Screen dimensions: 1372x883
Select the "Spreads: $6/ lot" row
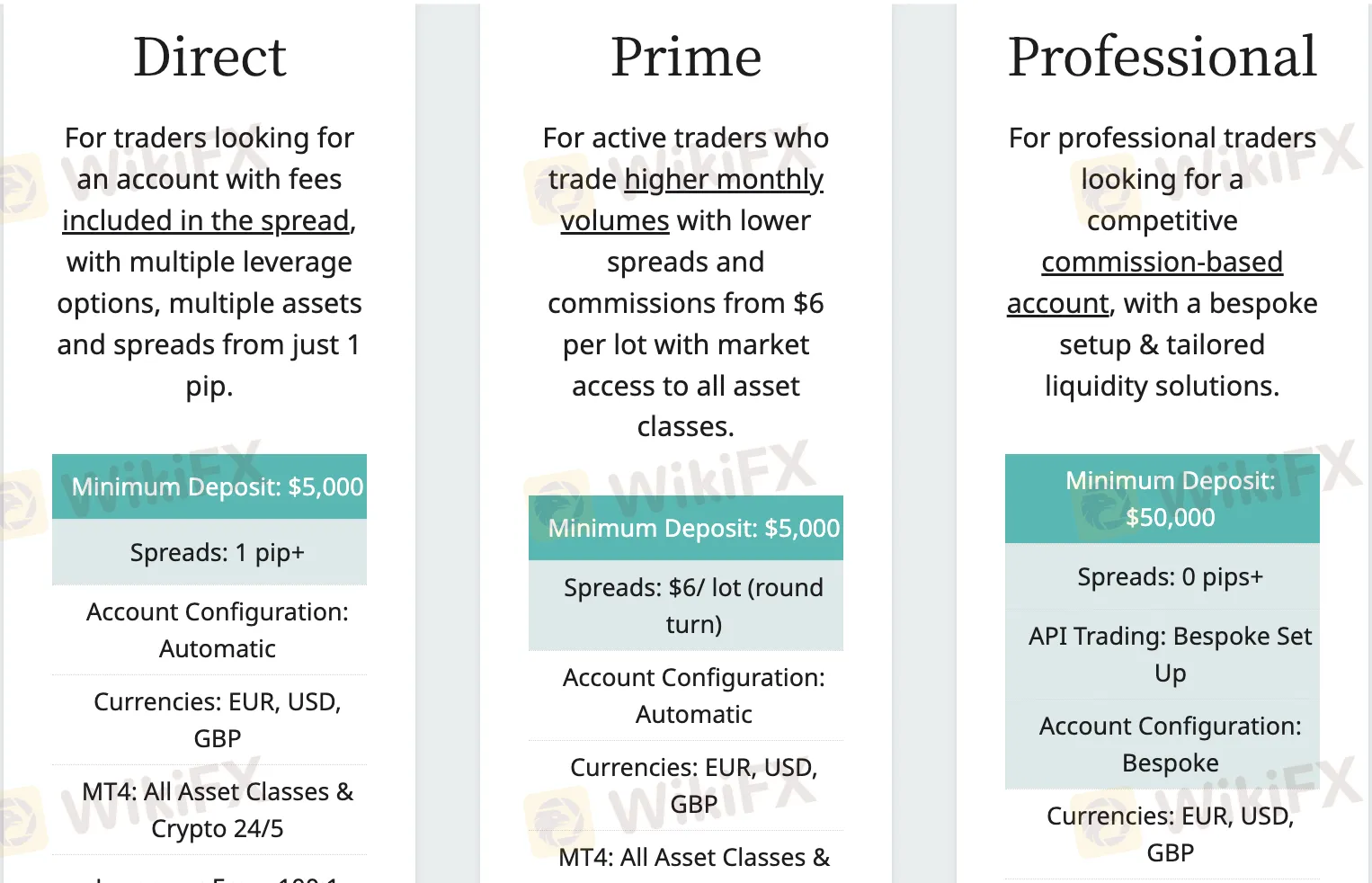pyautogui.click(x=686, y=605)
